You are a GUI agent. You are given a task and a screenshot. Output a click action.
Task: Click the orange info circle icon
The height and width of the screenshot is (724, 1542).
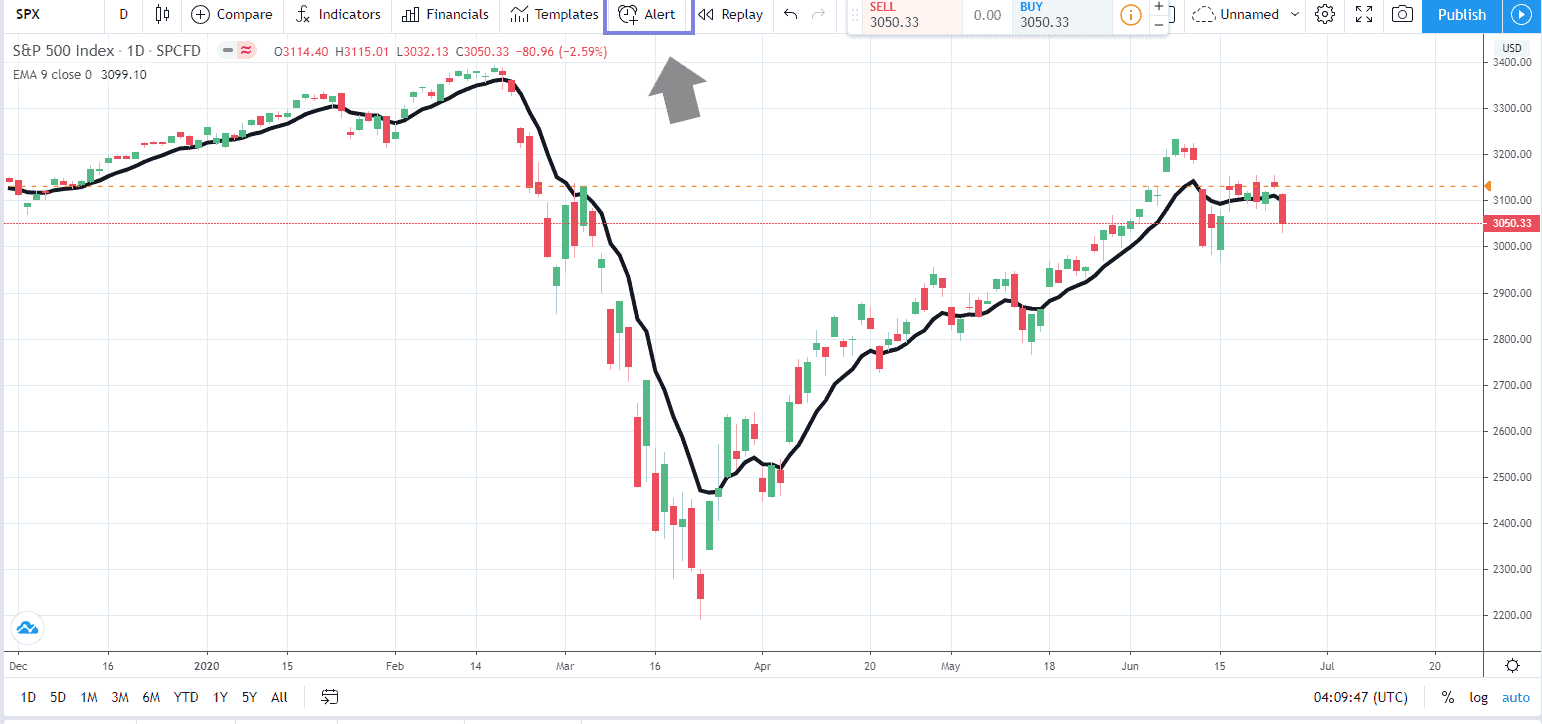tap(1130, 15)
